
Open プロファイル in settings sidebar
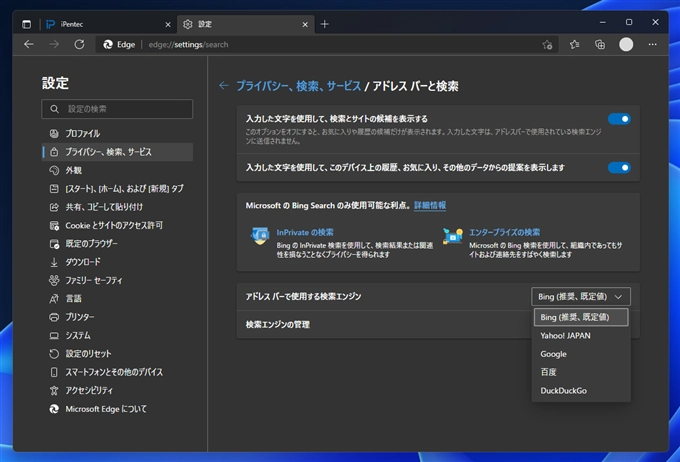pyautogui.click(x=117, y=134)
